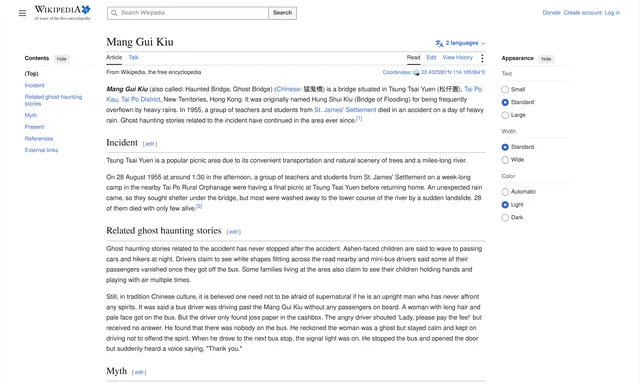This screenshot has height=384, width=640.
Task: Select Large text size
Action: tap(505, 115)
